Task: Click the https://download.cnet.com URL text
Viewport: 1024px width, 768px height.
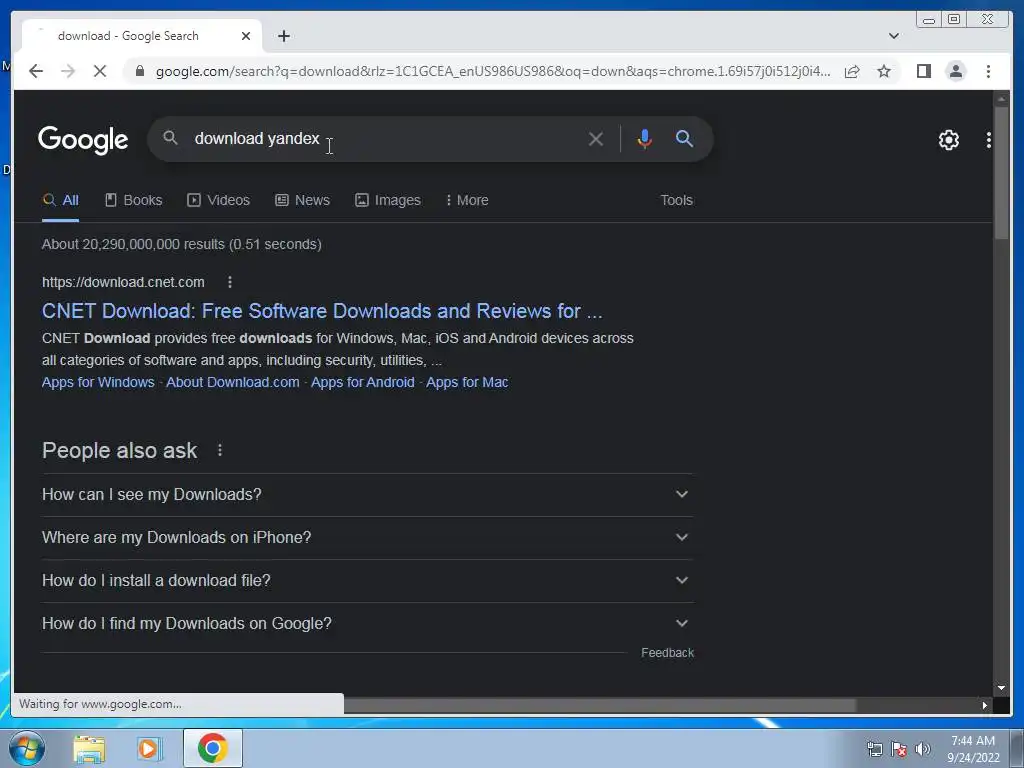Action: [x=123, y=282]
